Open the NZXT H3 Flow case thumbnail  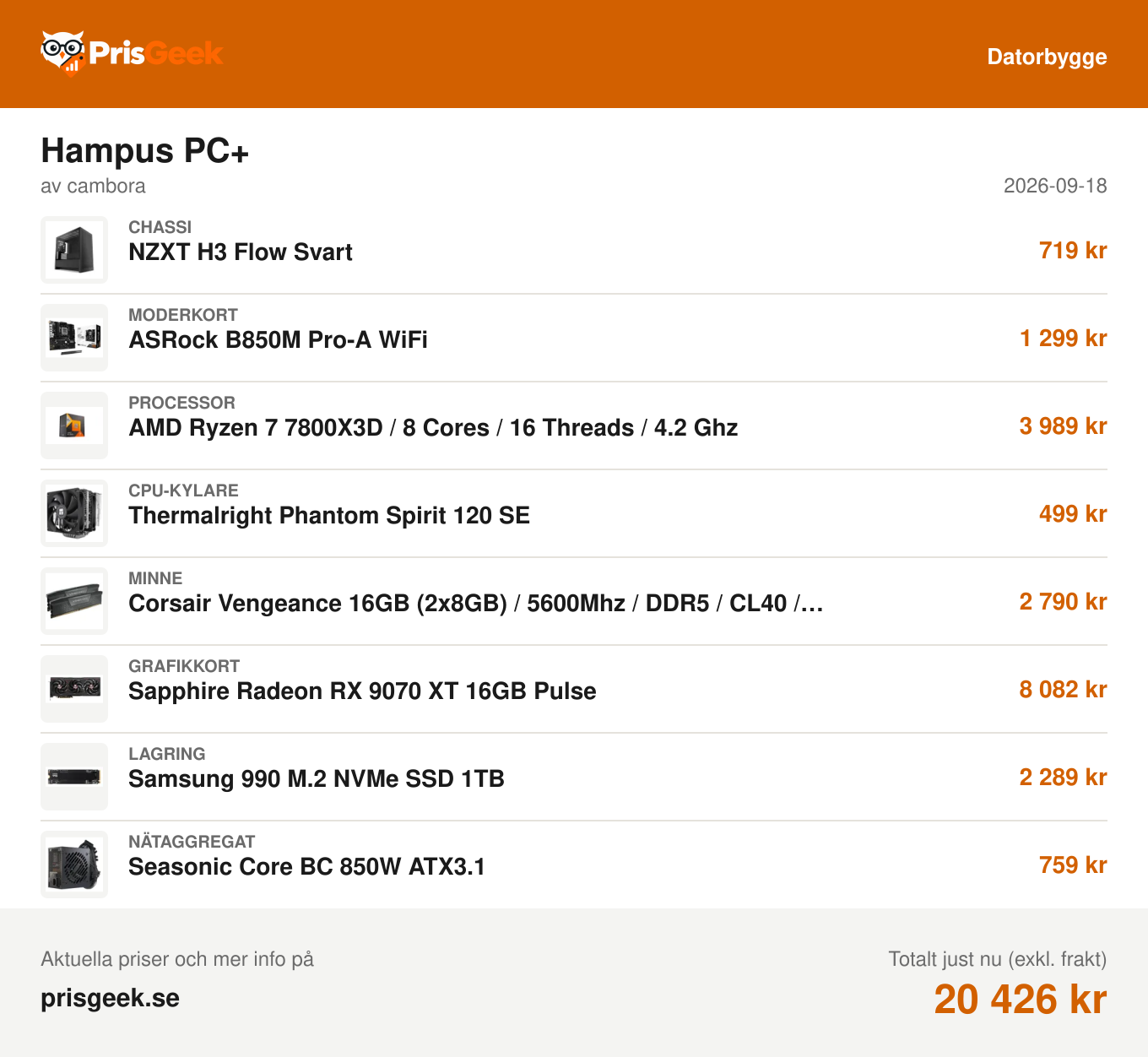click(74, 250)
